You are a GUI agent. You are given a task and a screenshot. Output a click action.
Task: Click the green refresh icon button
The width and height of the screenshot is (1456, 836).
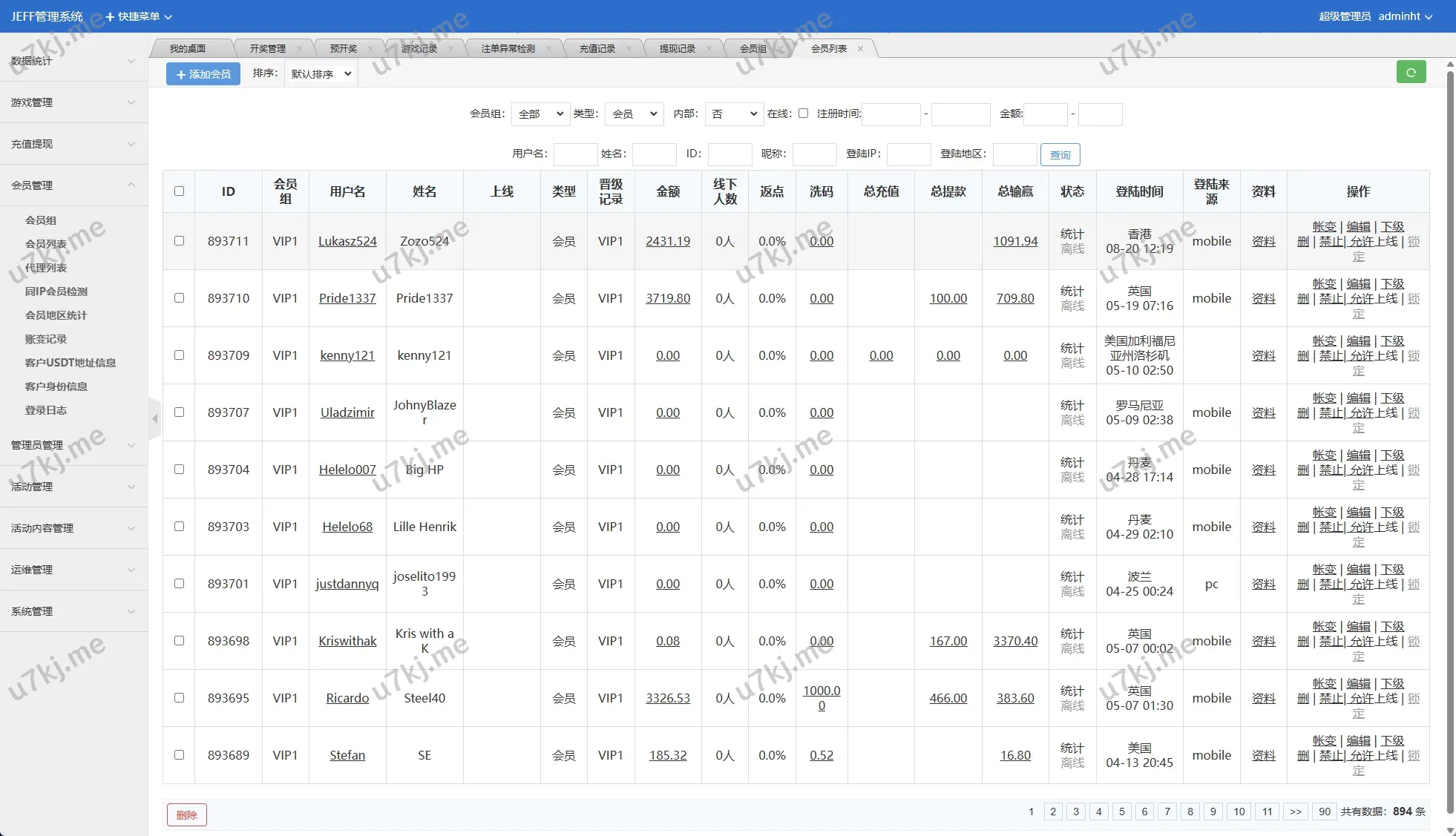(1411, 72)
